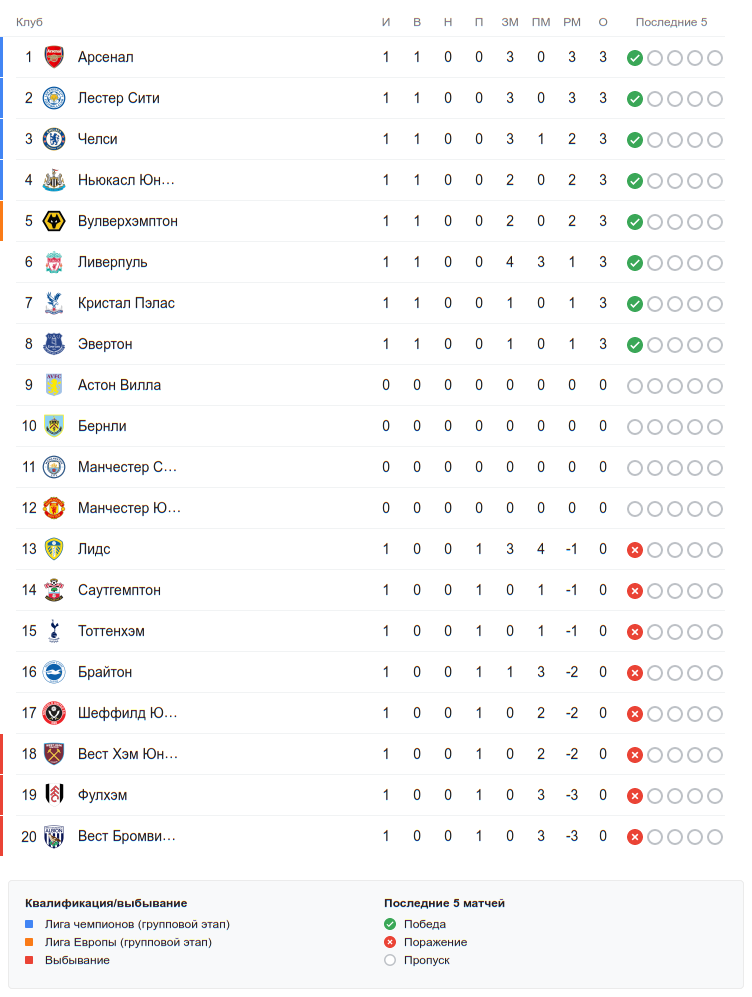Click the Wolverhampton wolf crest
Screen dimensions: 752x997
[x=54, y=221]
